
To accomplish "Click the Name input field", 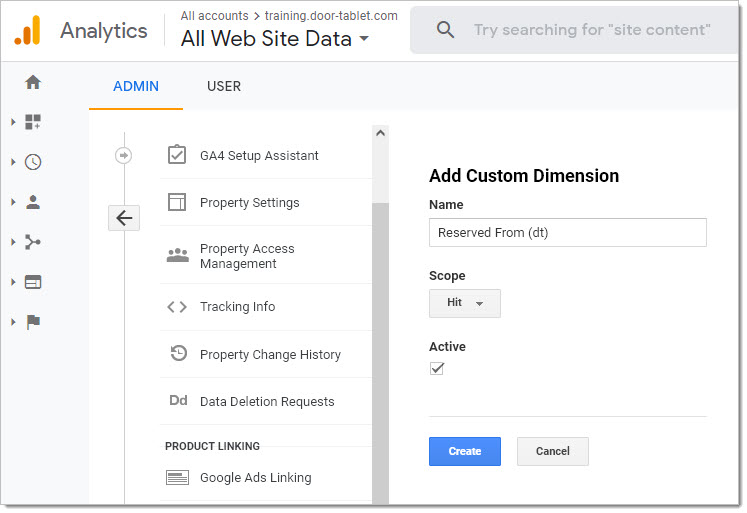I will pyautogui.click(x=567, y=232).
